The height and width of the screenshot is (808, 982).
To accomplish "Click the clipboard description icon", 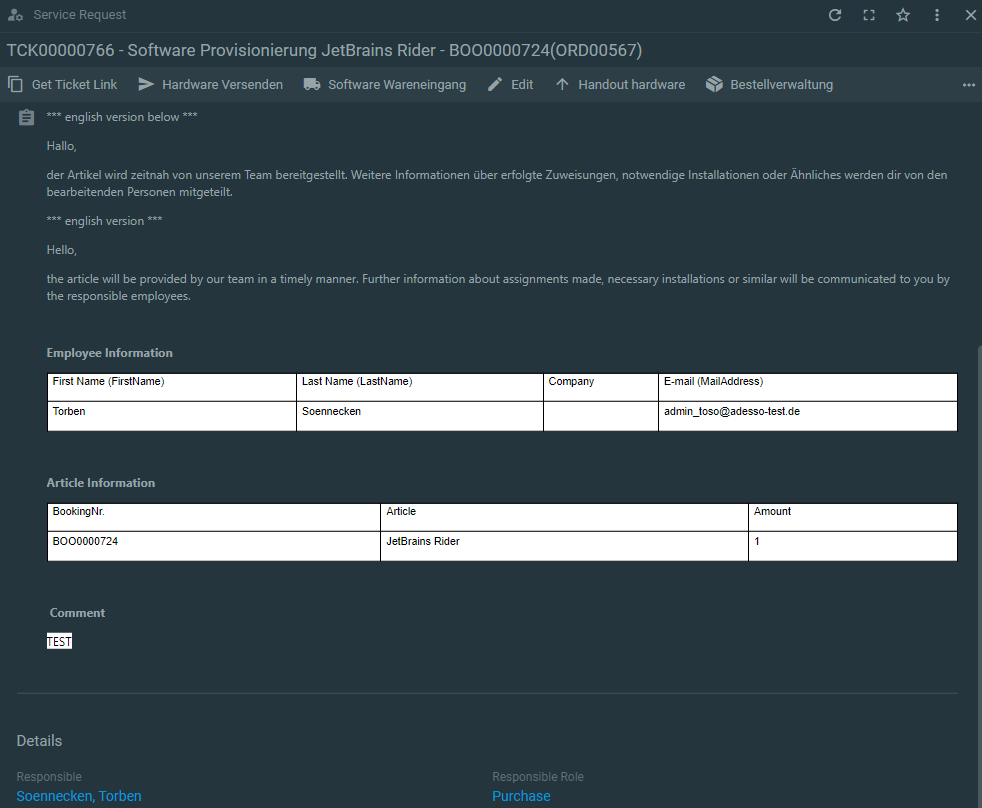I will point(26,117).
